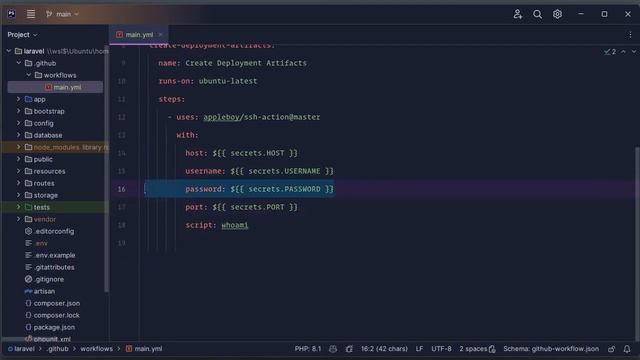Click the whoami script value
Viewport: 640px width, 360px height.
[x=235, y=225]
